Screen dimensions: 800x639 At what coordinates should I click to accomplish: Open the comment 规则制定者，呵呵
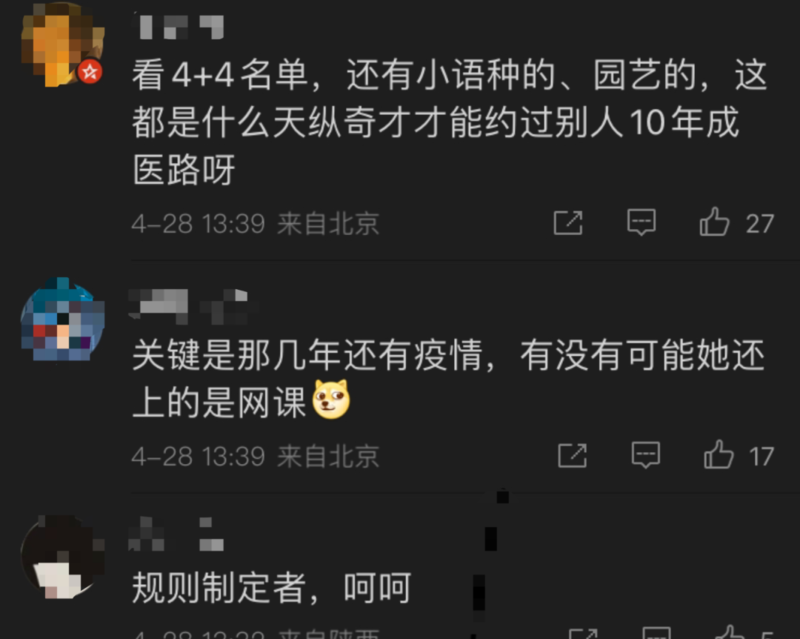pyautogui.click(x=271, y=588)
